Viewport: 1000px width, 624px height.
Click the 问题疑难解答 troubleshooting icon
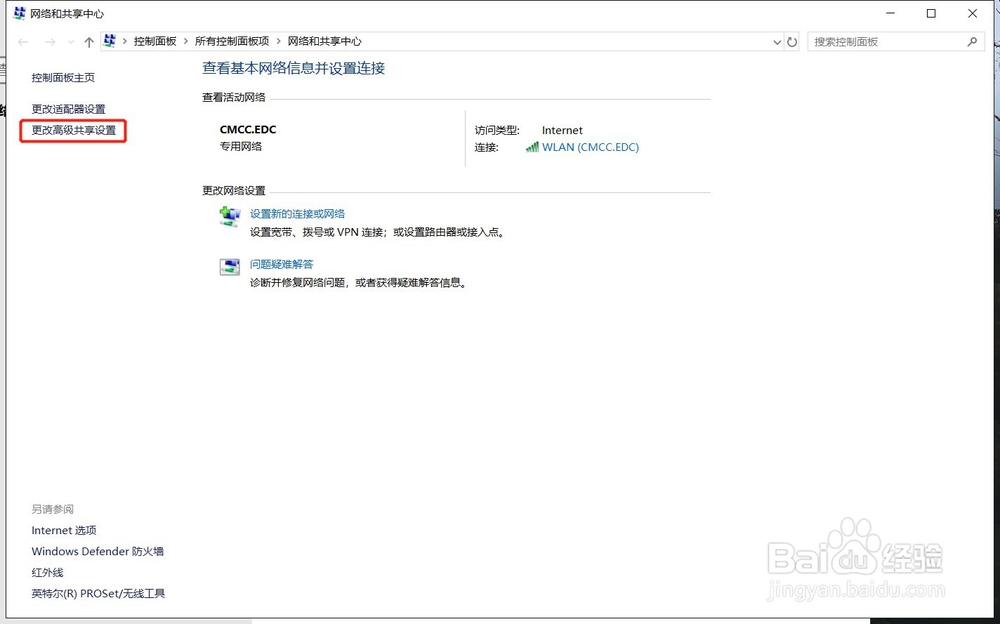230,268
